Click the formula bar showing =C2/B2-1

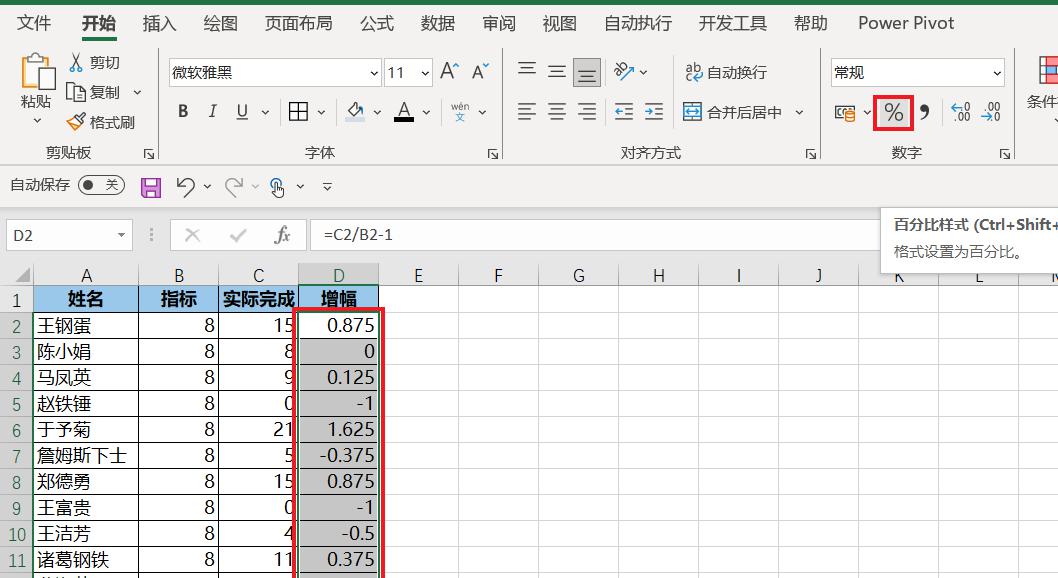coord(594,235)
